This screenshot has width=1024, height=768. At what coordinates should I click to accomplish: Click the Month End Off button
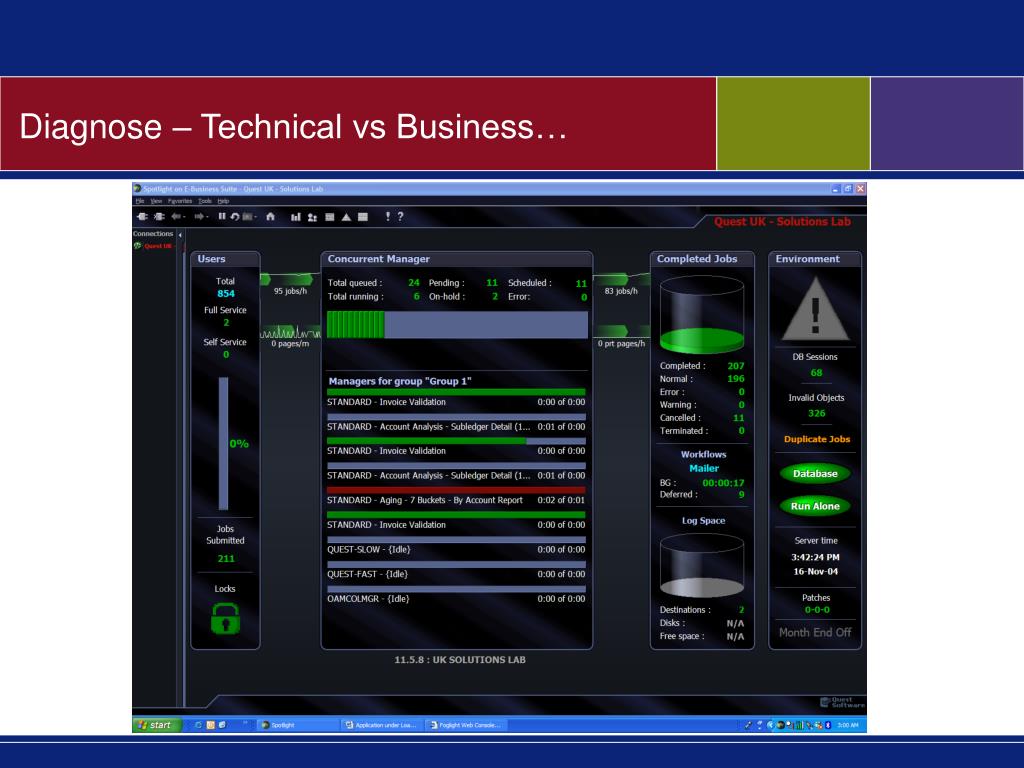tap(815, 632)
